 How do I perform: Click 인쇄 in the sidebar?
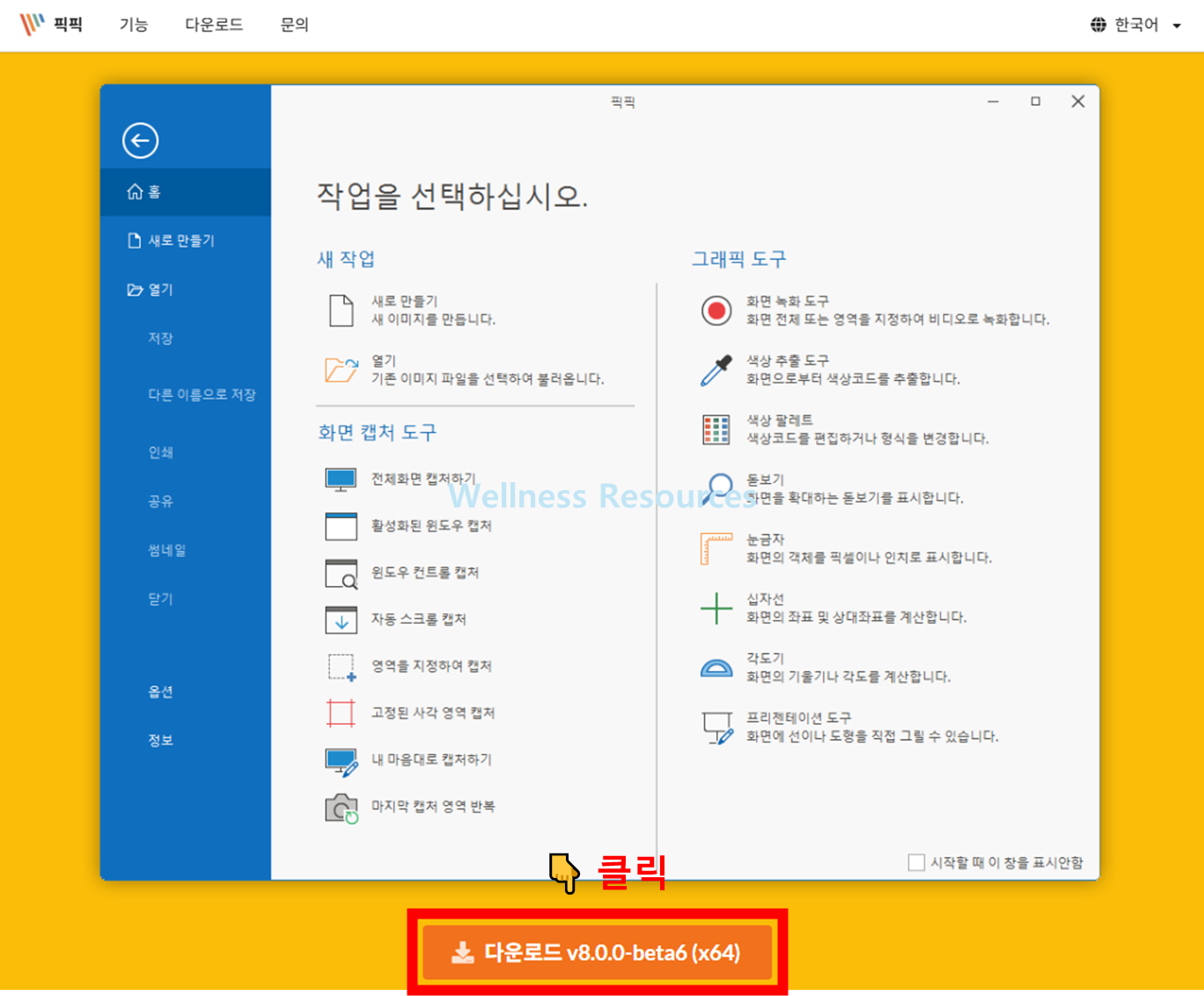click(160, 452)
